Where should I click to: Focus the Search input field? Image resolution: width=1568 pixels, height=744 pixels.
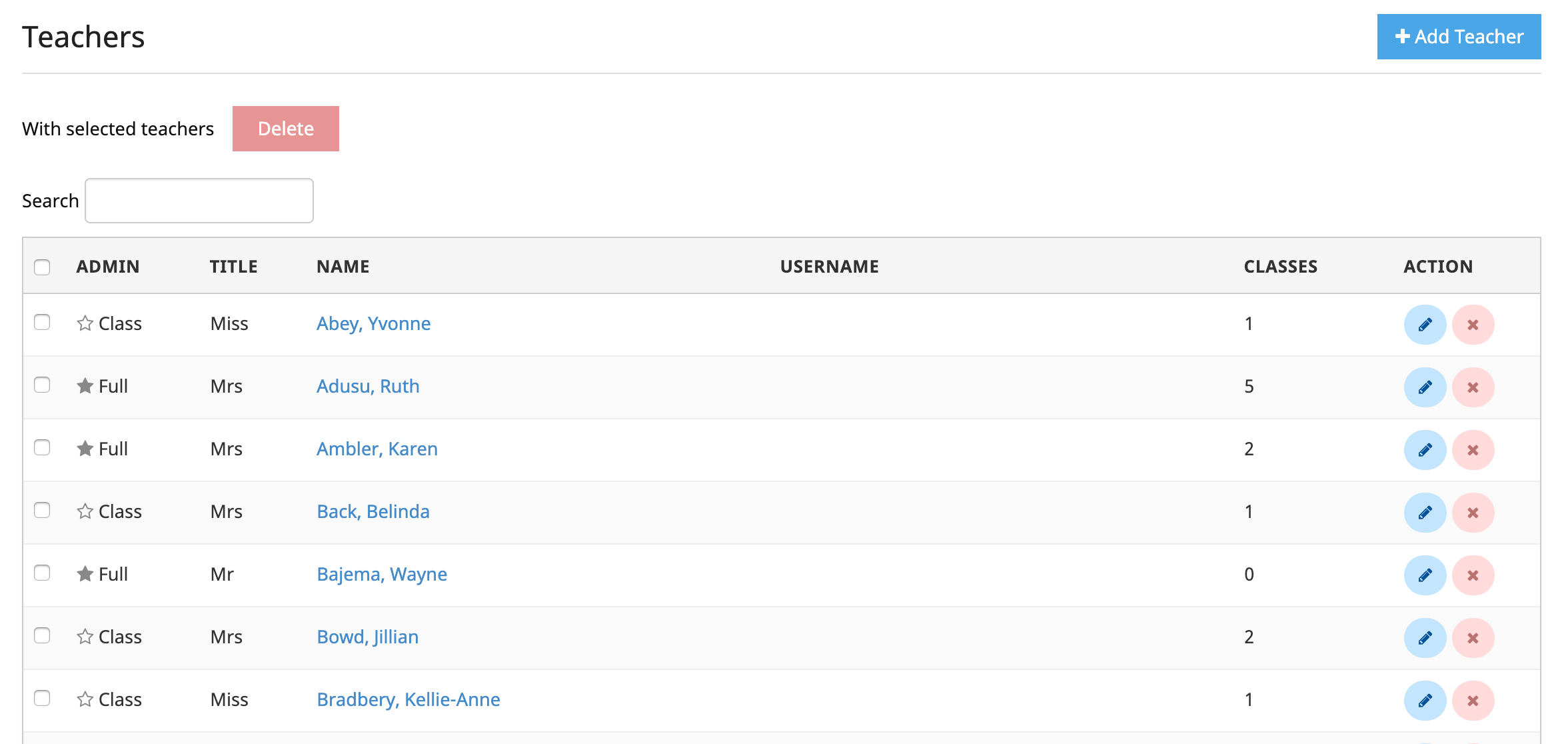pos(199,201)
